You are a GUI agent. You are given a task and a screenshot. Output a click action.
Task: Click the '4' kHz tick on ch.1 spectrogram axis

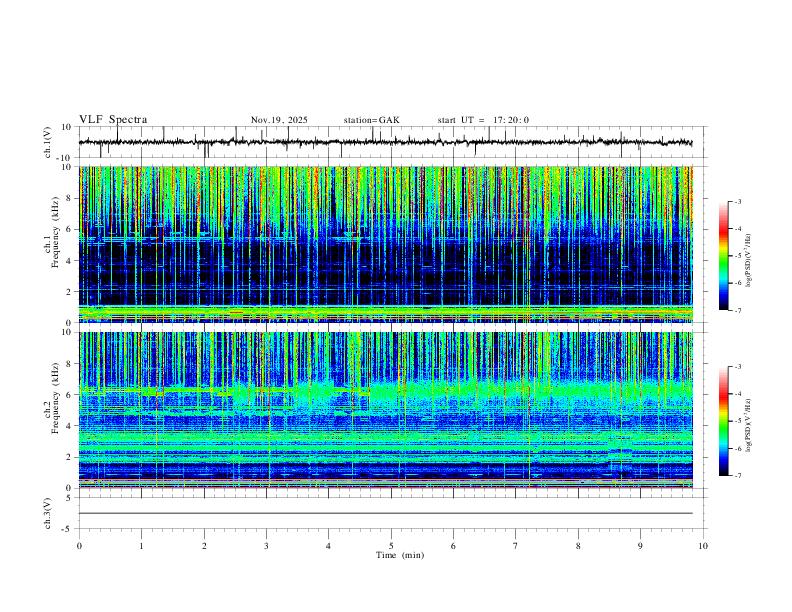70,261
